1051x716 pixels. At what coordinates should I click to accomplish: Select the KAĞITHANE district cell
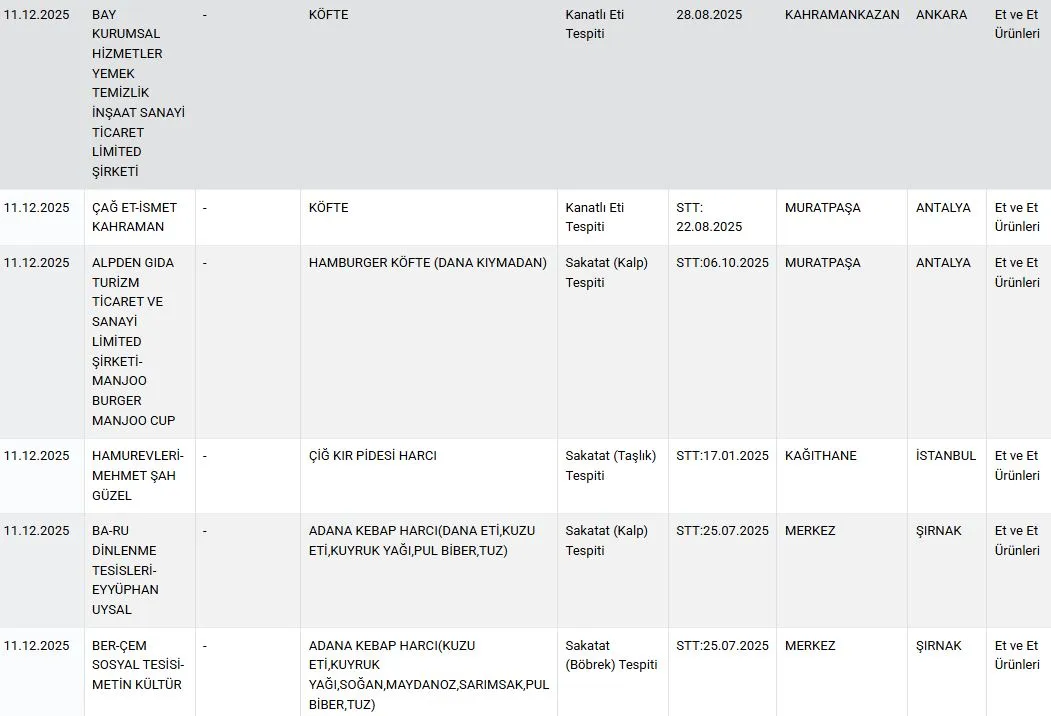point(822,456)
